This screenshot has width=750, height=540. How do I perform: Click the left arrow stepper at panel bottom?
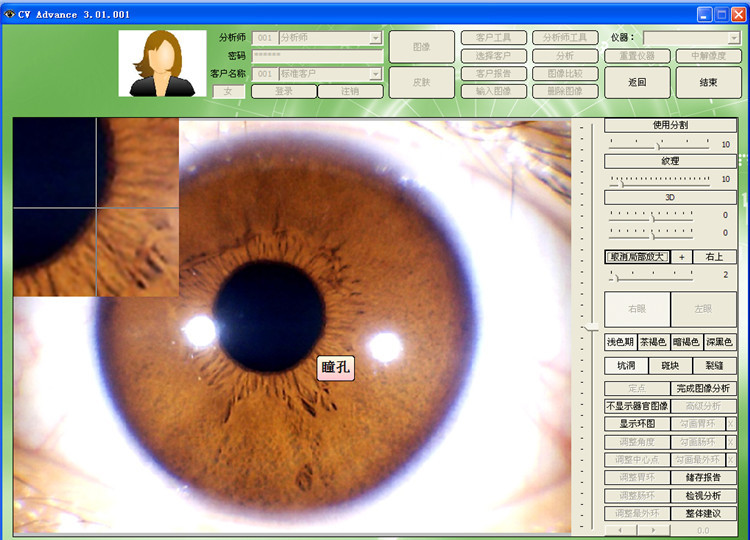coord(620,529)
